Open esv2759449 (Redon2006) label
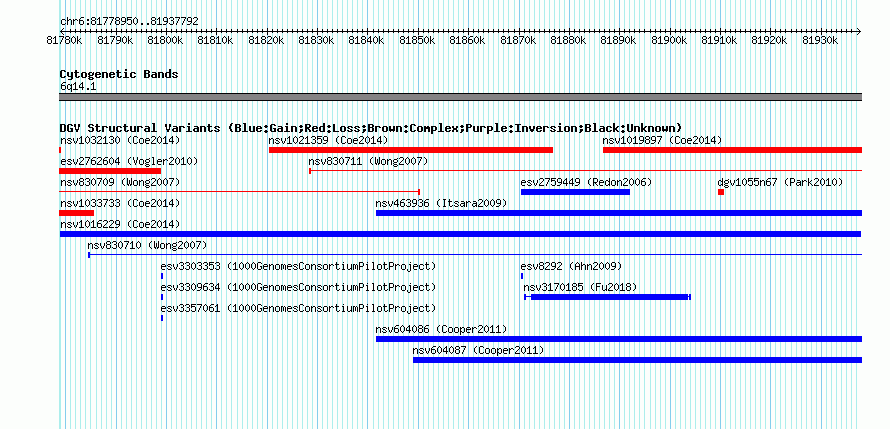Image resolution: width=890 pixels, height=429 pixels. pos(586,182)
